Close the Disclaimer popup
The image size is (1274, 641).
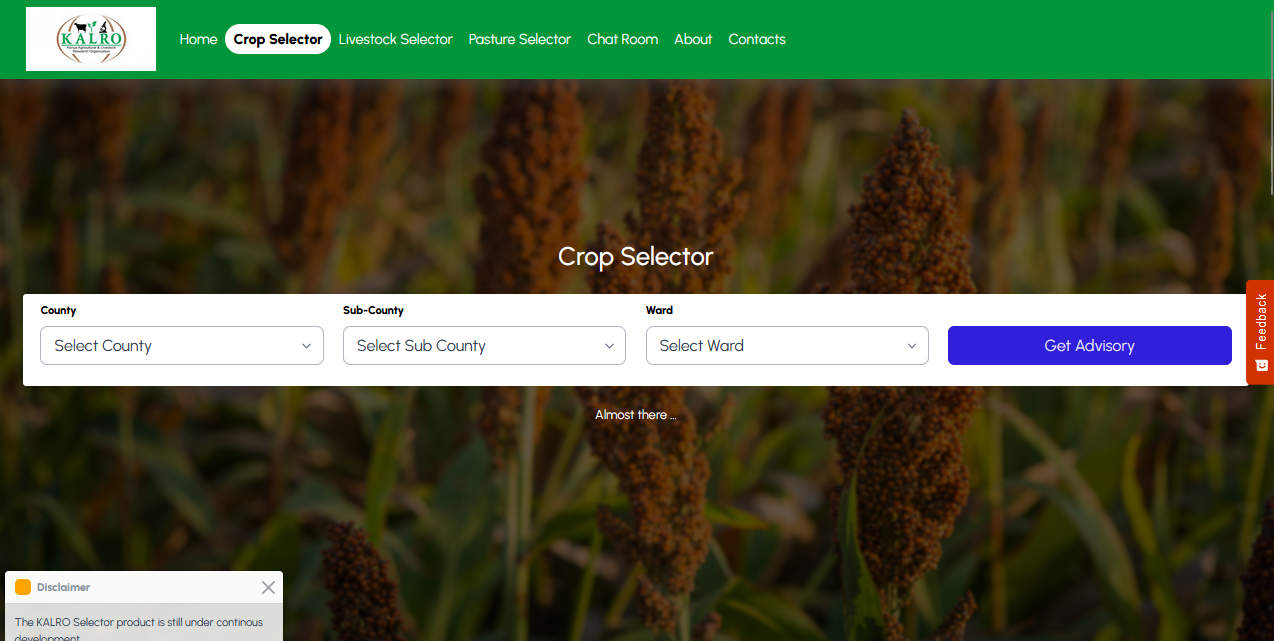[268, 588]
